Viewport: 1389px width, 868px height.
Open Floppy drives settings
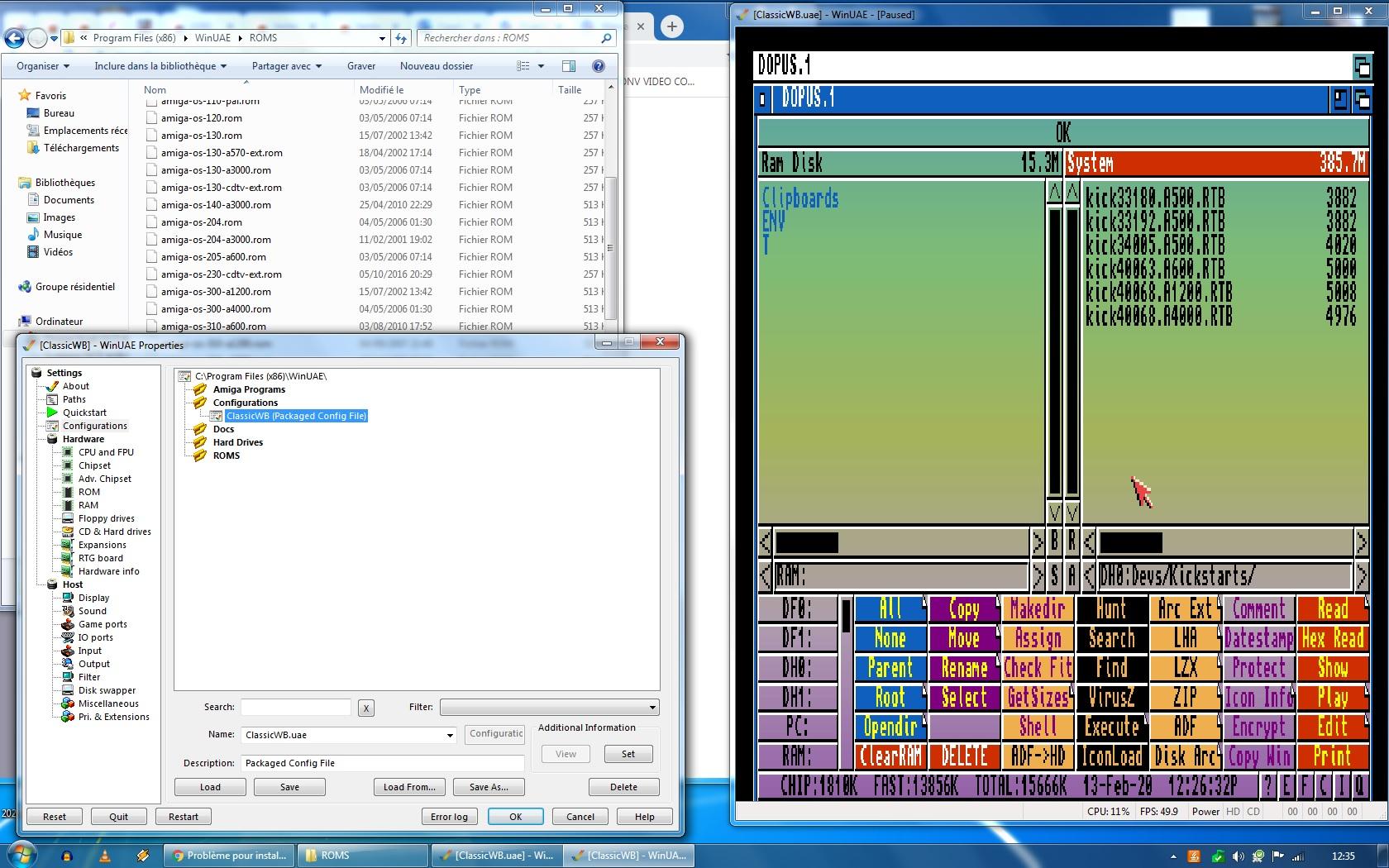pyautogui.click(x=106, y=518)
